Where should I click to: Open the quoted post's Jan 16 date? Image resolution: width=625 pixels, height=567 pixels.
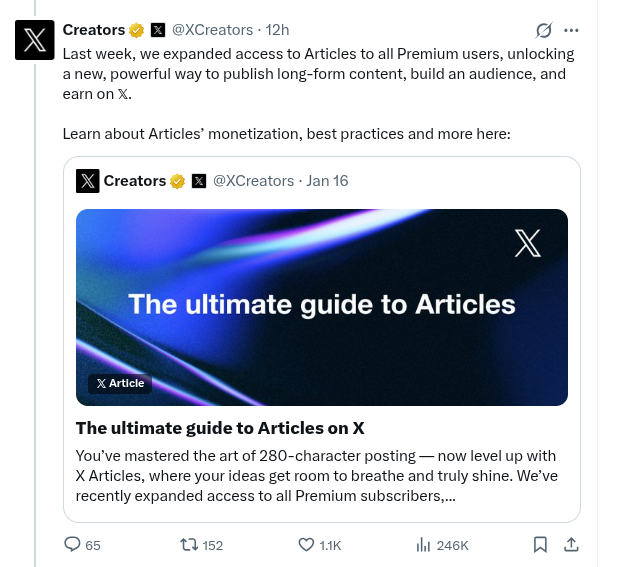tap(327, 181)
